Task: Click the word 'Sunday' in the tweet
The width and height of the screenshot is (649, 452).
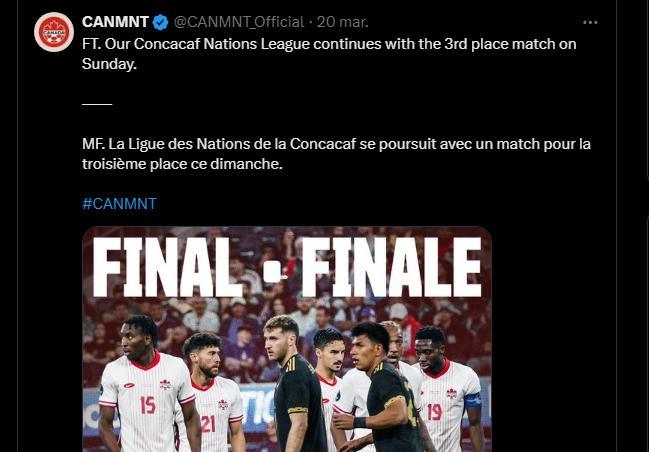Action: 108,64
